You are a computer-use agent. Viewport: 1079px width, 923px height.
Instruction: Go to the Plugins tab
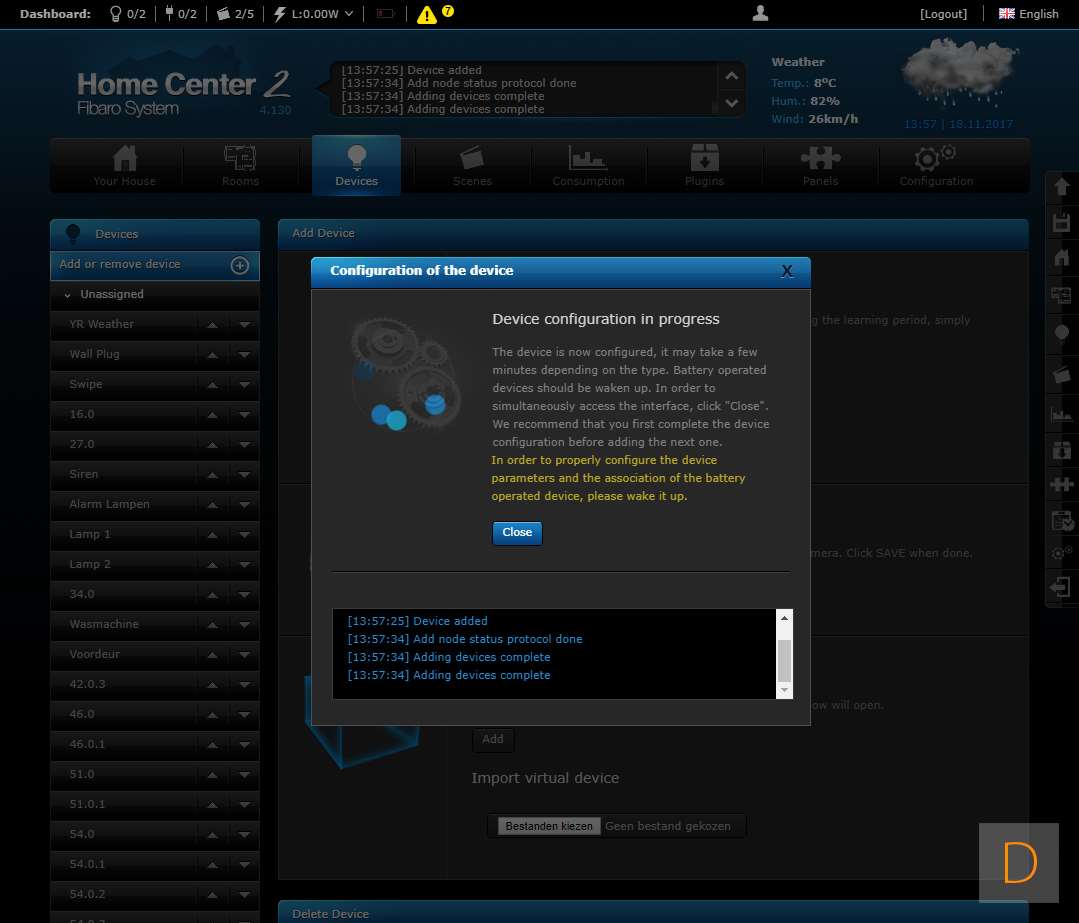coord(704,166)
